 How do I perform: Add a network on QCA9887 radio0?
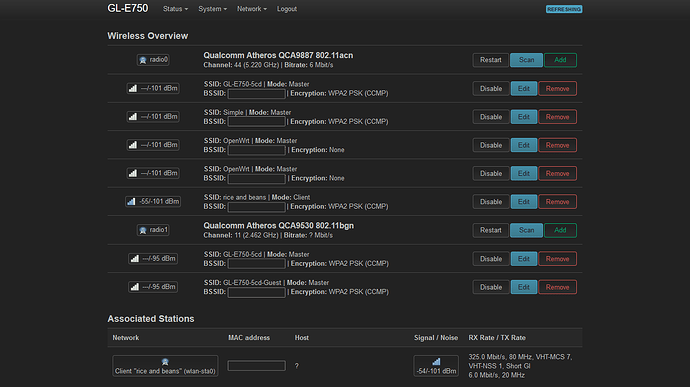coord(560,60)
